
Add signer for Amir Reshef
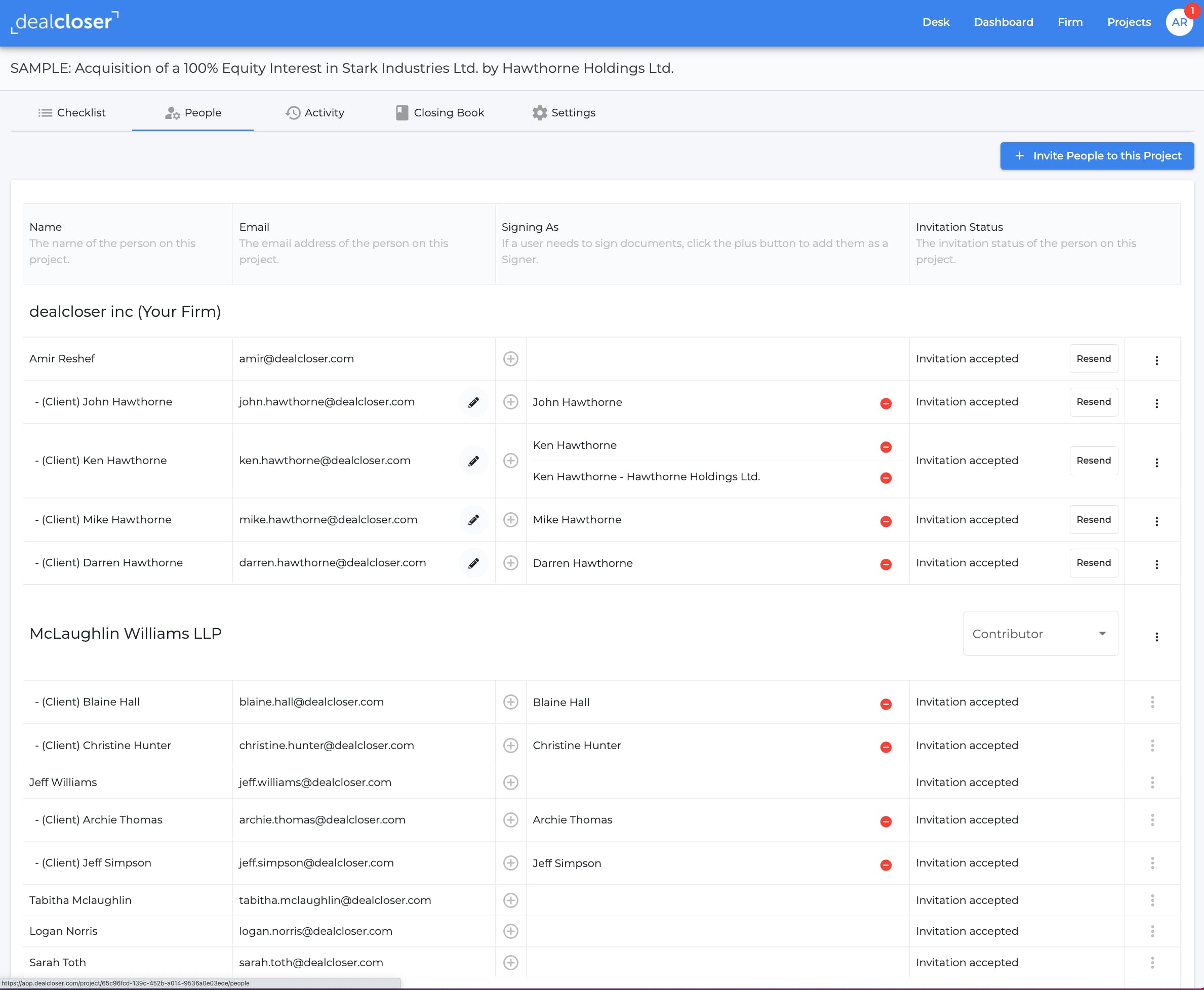[510, 359]
